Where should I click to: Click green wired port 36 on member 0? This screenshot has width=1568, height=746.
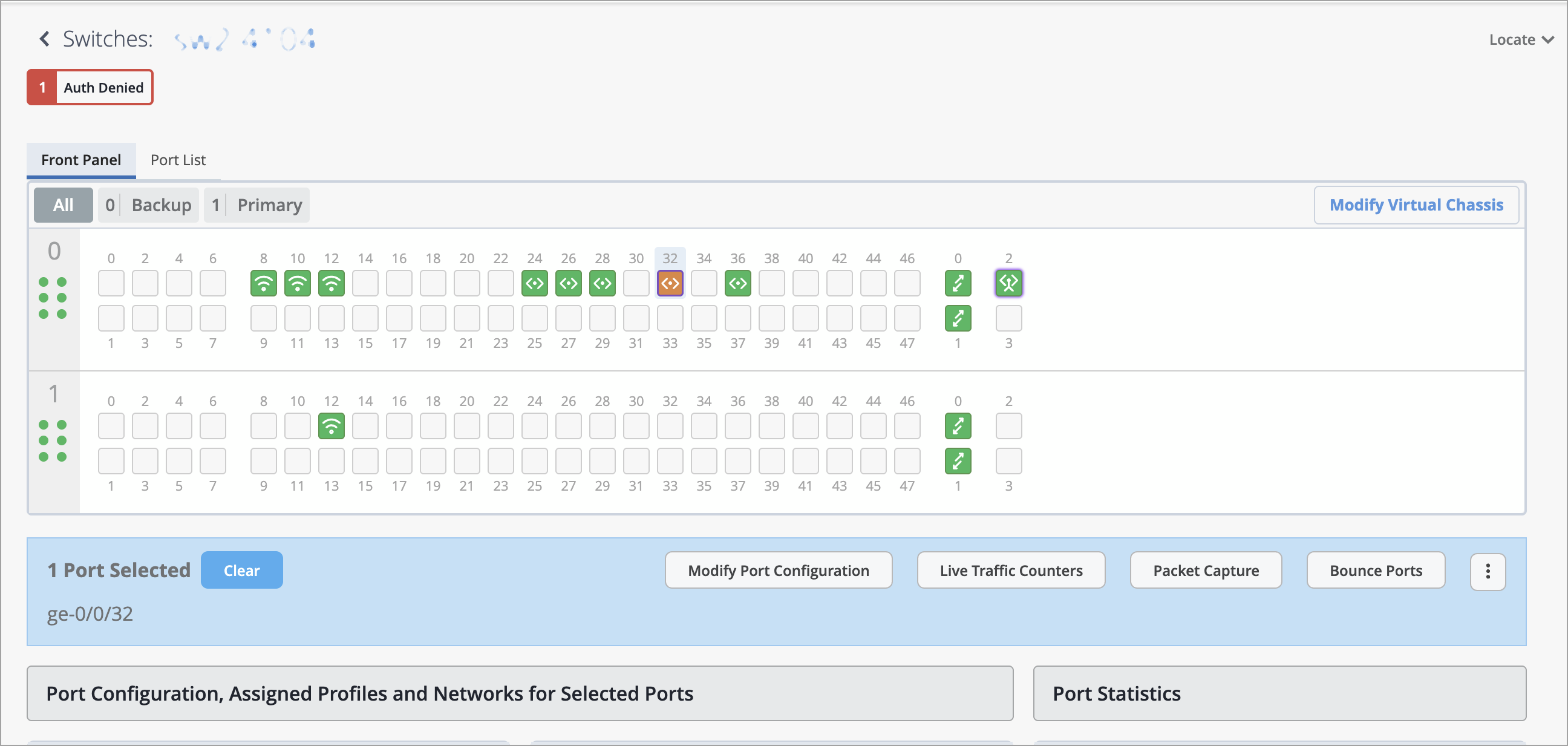pos(738,284)
